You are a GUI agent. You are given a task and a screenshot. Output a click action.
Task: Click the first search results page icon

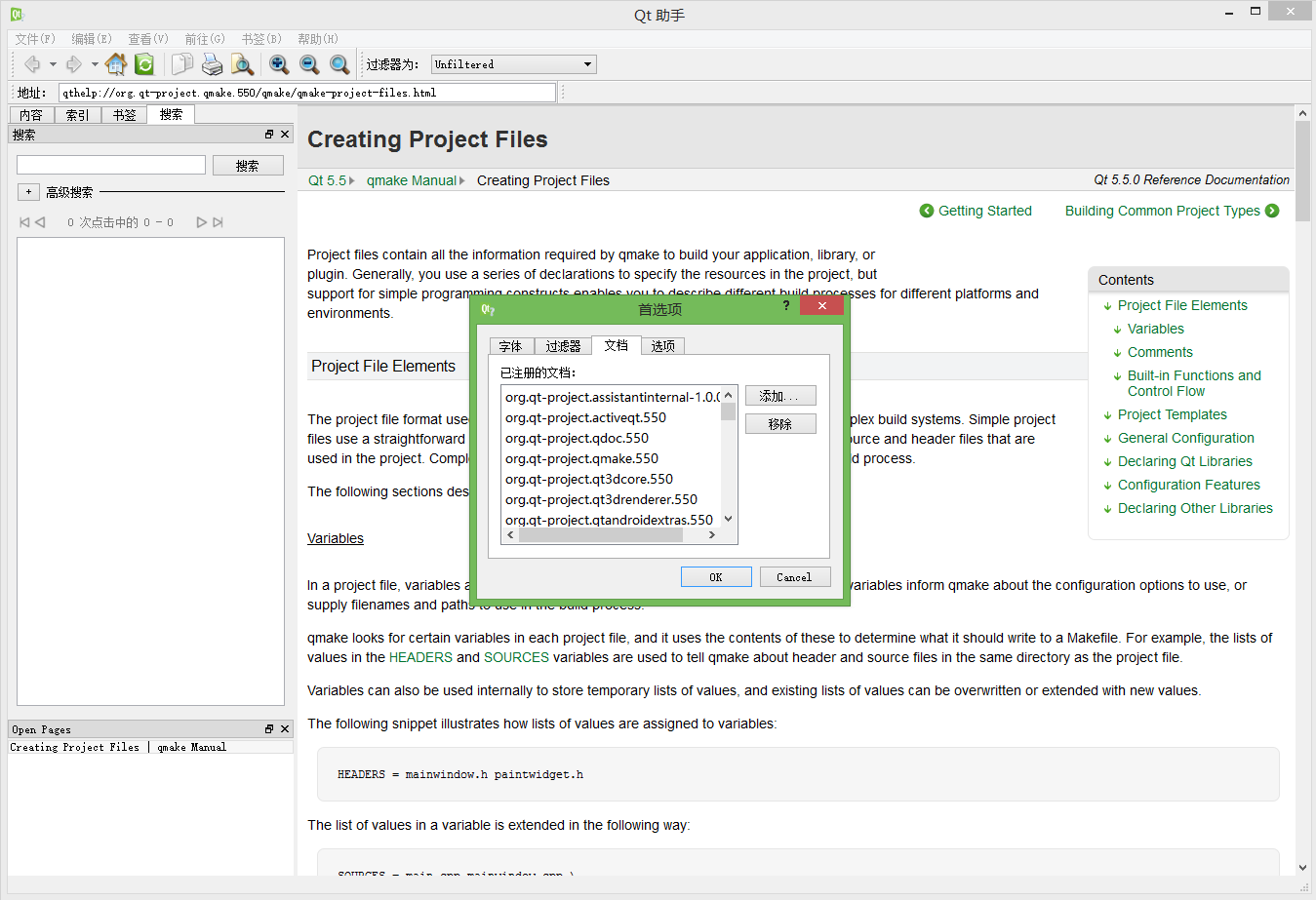click(x=24, y=222)
